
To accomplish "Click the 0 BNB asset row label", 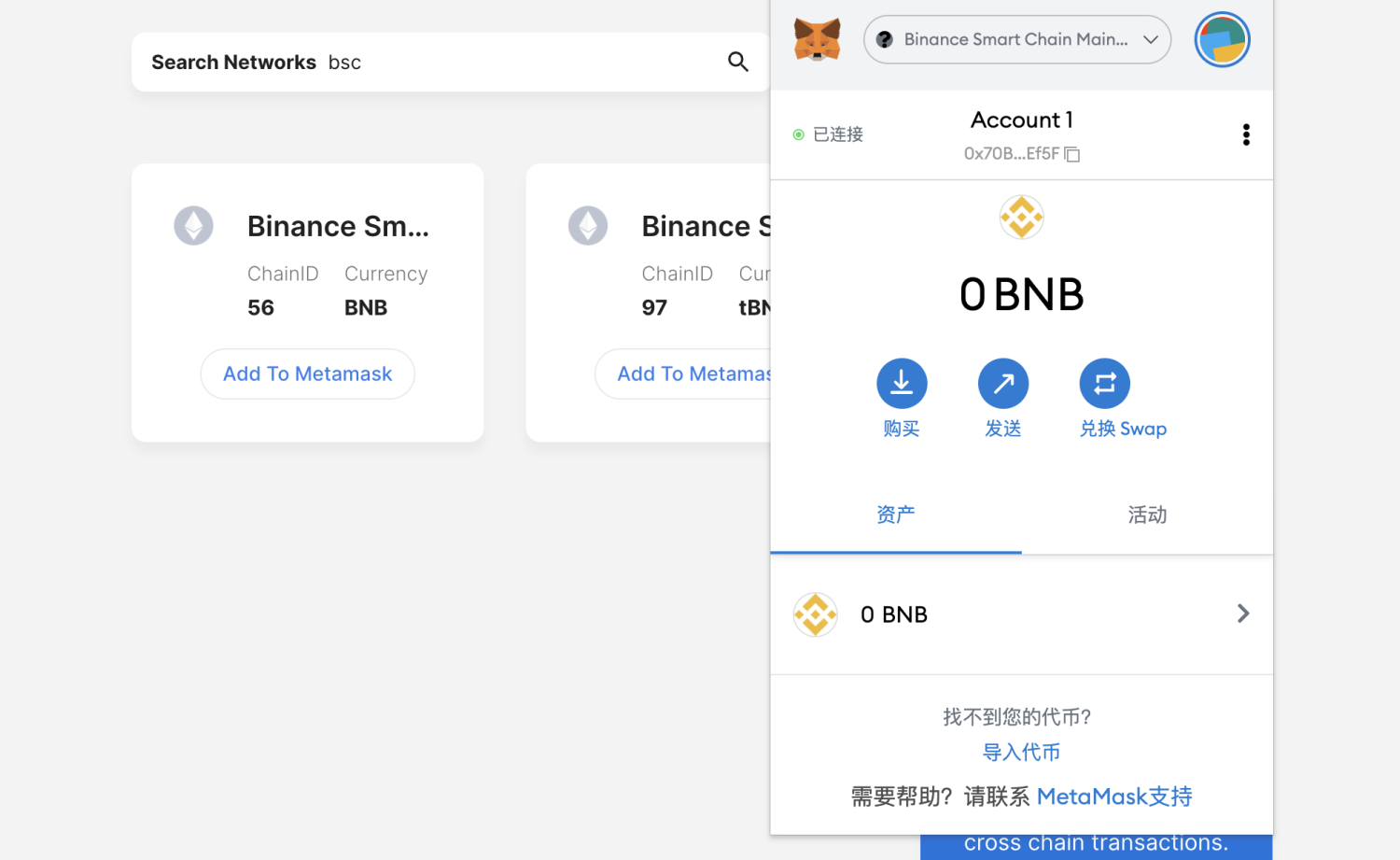I will [x=894, y=614].
